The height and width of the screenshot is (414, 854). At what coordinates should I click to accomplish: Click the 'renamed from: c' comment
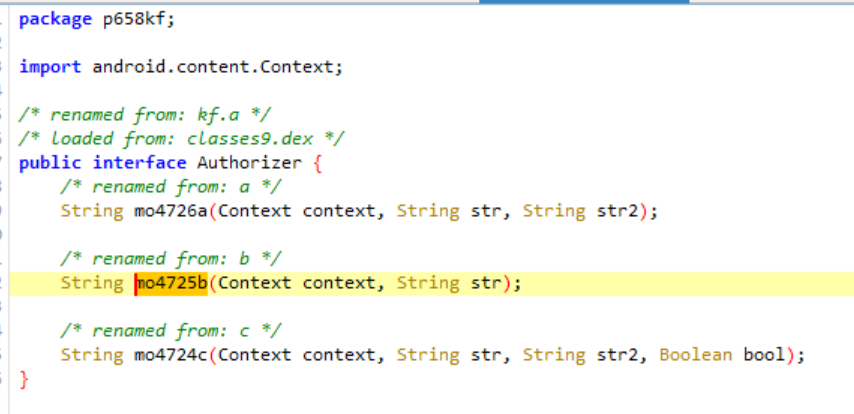coord(170,331)
